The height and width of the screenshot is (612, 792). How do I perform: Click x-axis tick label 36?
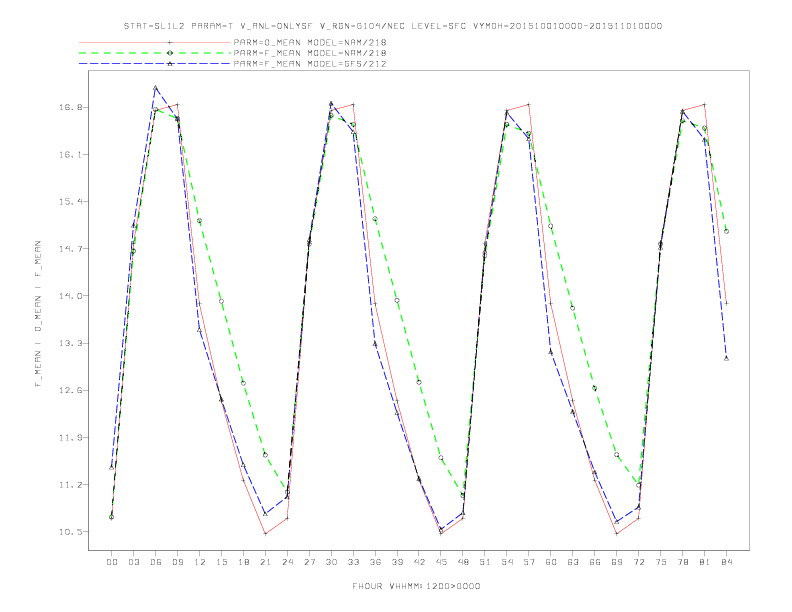coord(375,562)
